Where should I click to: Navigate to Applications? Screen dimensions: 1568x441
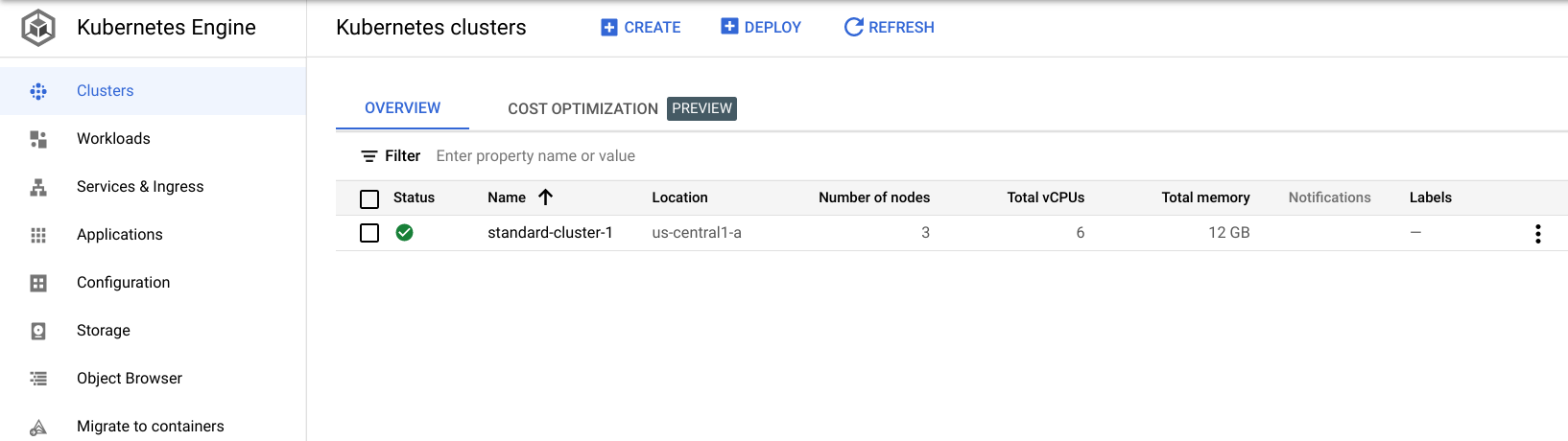153,235
